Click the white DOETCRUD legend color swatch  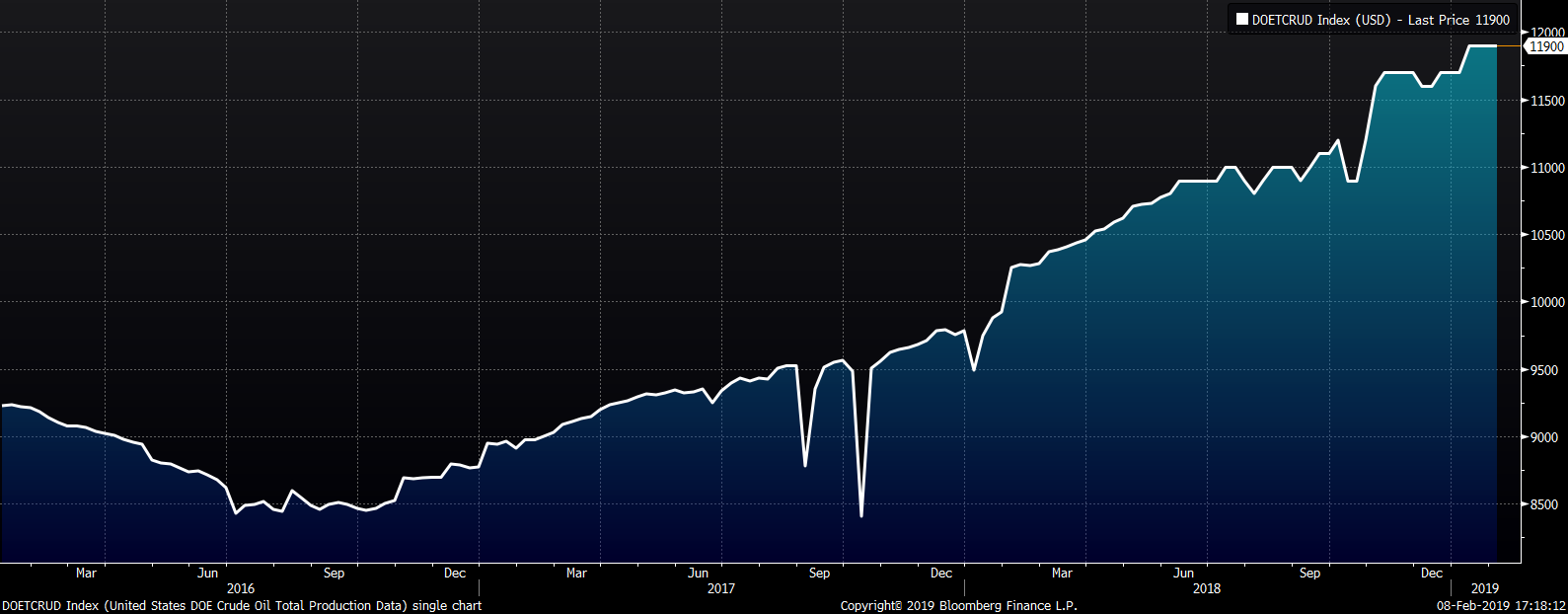pos(1241,20)
